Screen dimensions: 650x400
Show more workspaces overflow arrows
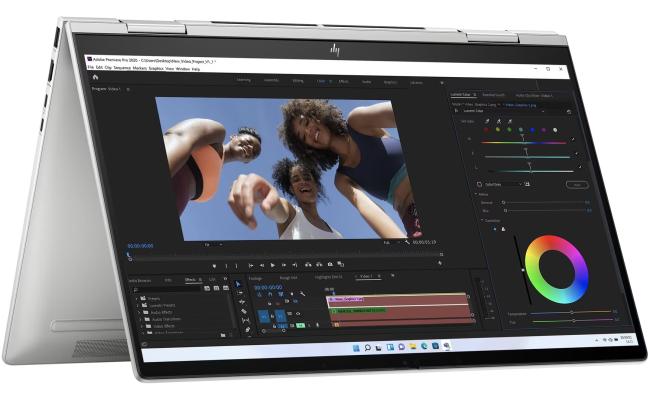[x=441, y=83]
